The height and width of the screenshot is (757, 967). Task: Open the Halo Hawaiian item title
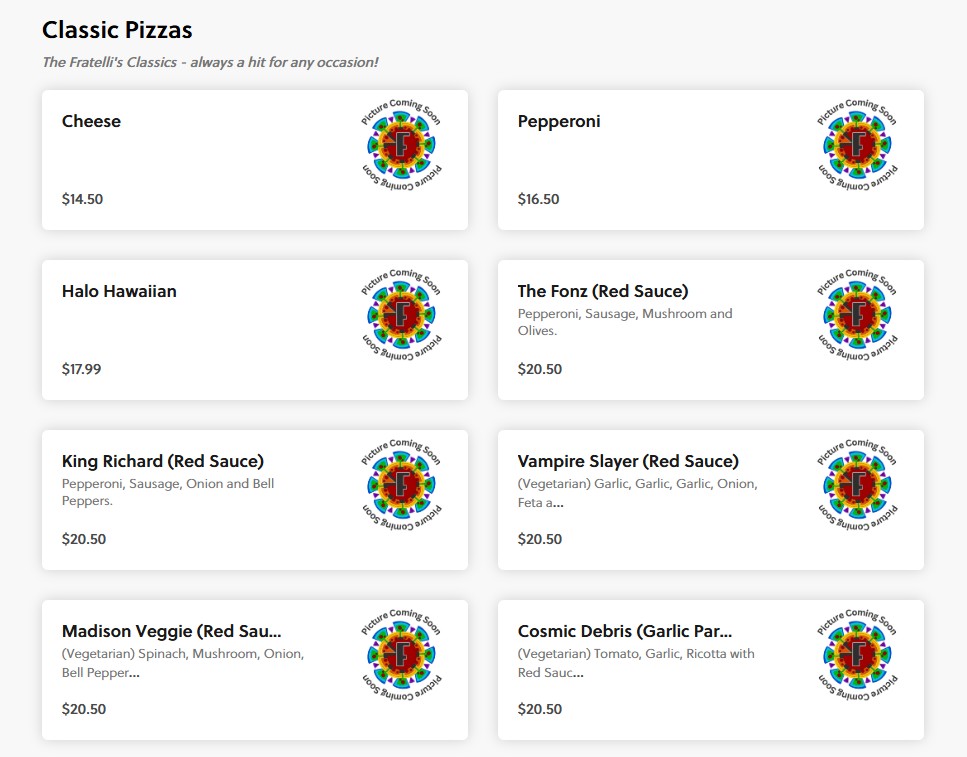(119, 291)
